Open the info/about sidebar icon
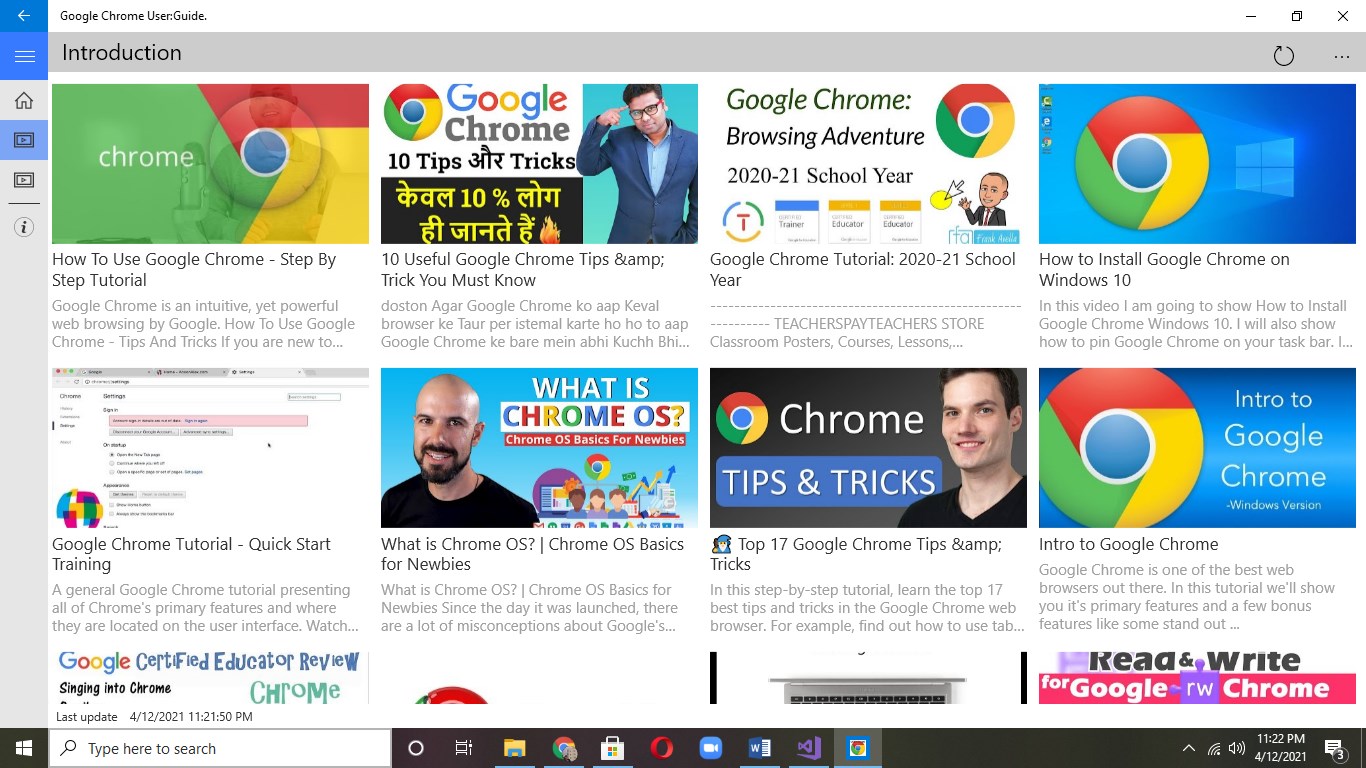 (x=24, y=228)
